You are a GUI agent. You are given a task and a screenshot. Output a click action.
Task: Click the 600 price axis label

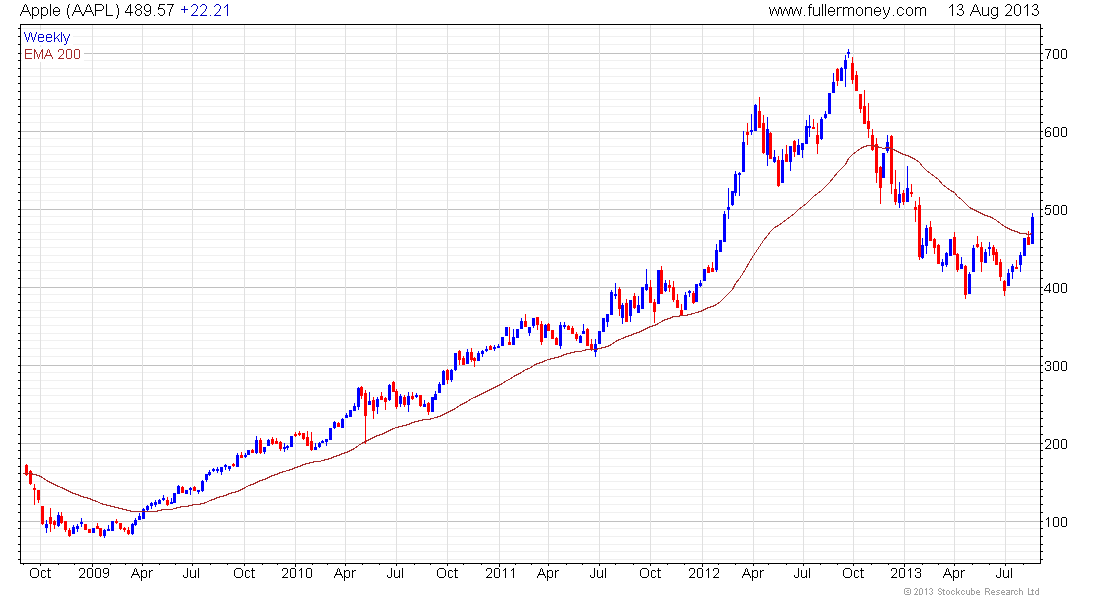[x=1055, y=132]
